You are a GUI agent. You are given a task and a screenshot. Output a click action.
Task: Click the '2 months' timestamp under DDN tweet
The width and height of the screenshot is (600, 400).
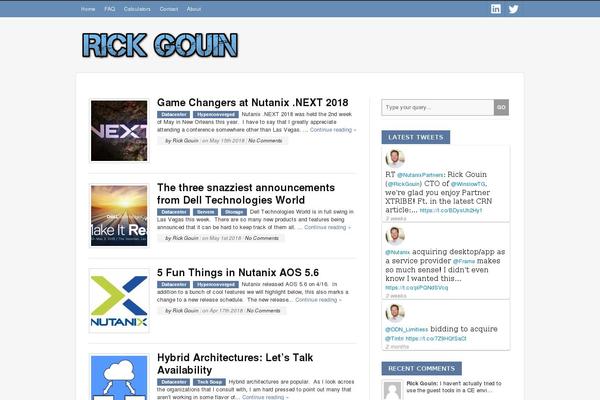pos(398,347)
